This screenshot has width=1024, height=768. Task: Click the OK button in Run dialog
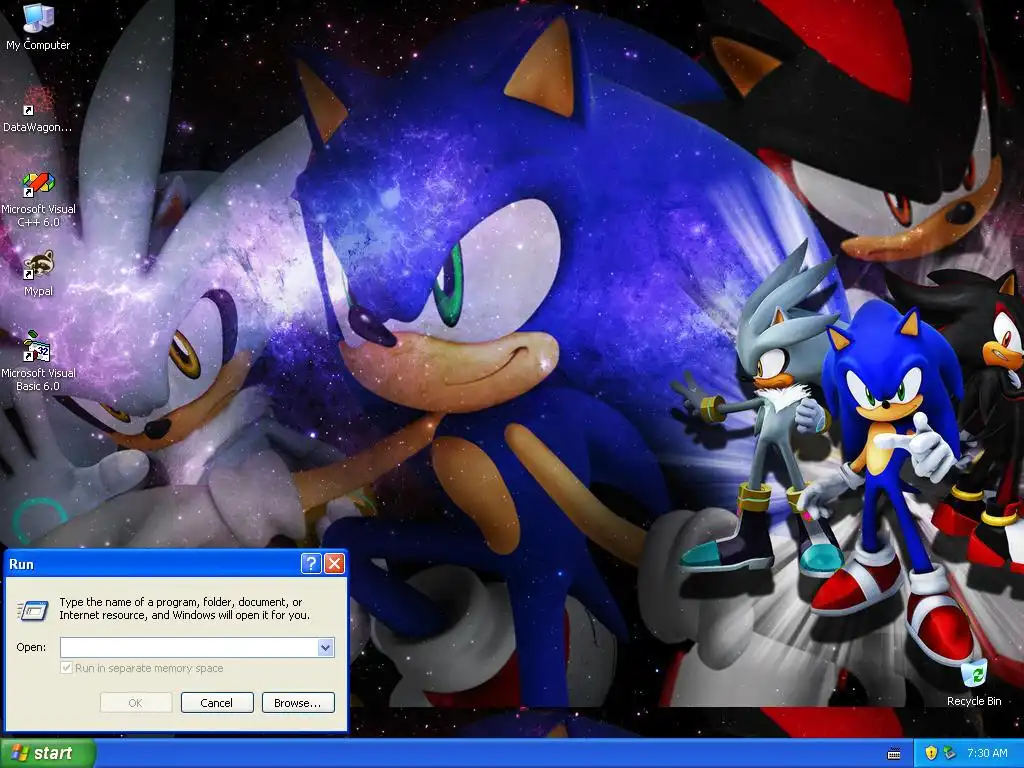136,703
